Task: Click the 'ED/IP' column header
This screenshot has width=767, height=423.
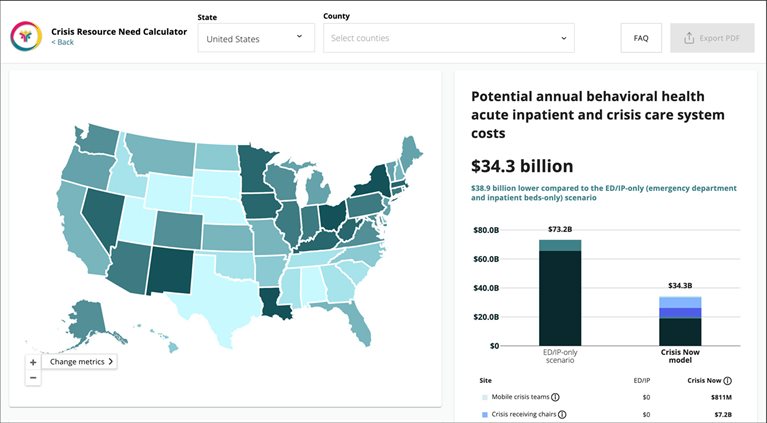Action: pos(641,380)
